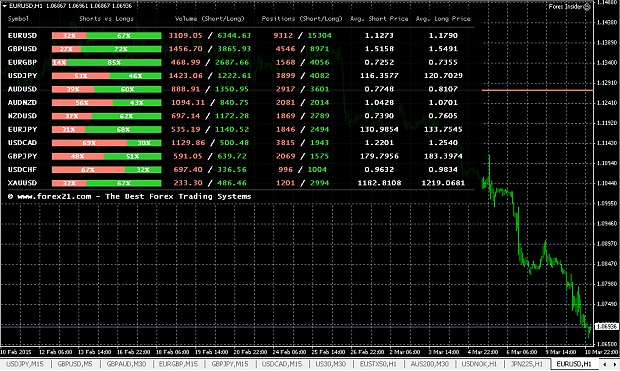Switch to the USDNOK,H1 chart tab
Screen dimensions: 620x371
click(x=480, y=364)
